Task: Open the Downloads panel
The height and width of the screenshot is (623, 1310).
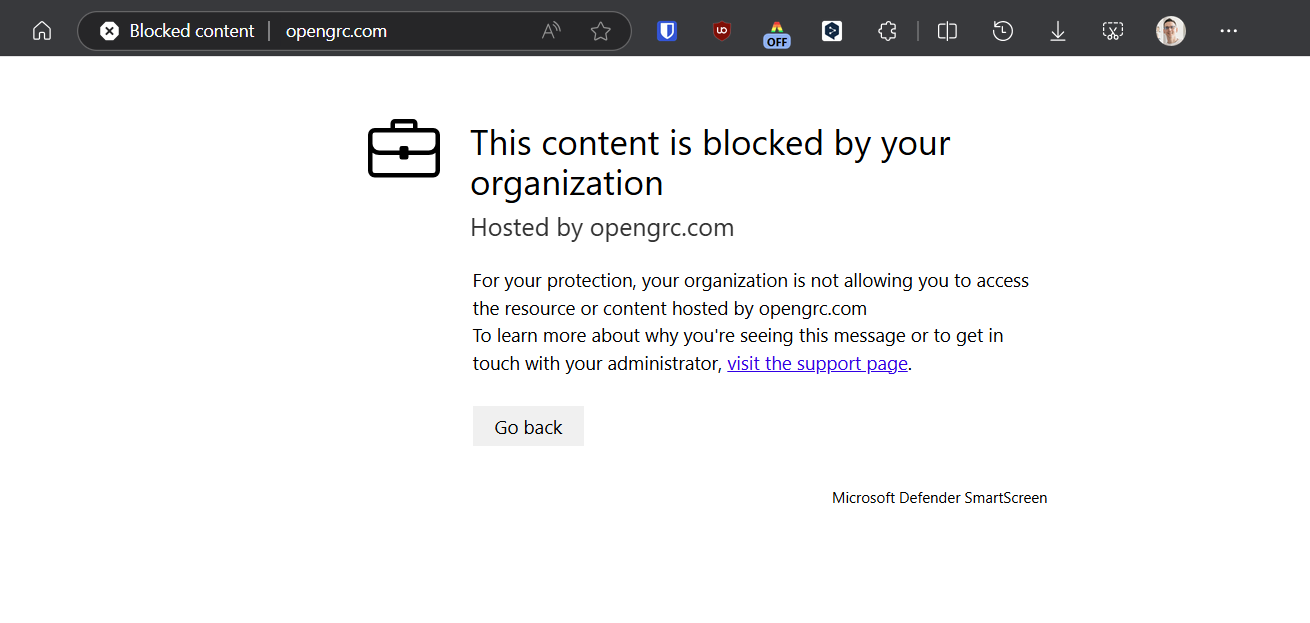Action: (1057, 31)
